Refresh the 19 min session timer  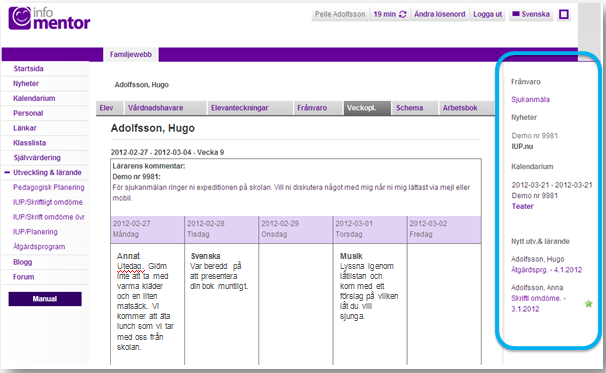point(403,14)
